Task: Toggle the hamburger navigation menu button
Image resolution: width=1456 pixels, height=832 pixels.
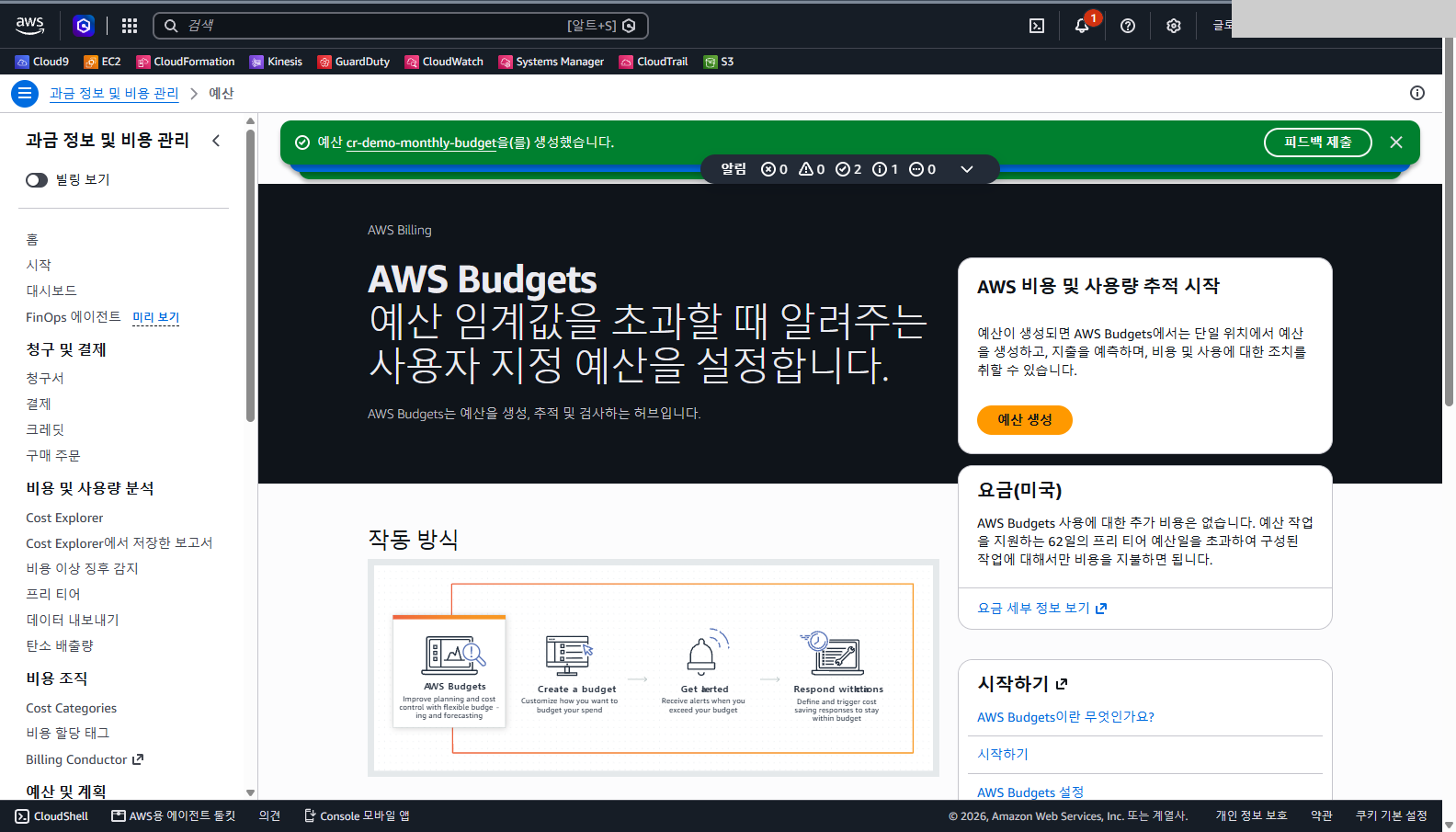Action: tap(25, 93)
